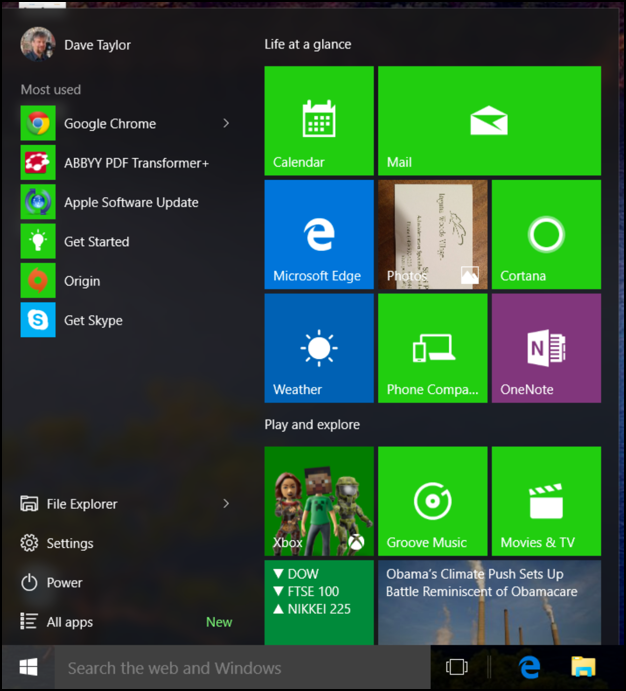Click the All apps list icon
626x691 pixels.
click(29, 621)
